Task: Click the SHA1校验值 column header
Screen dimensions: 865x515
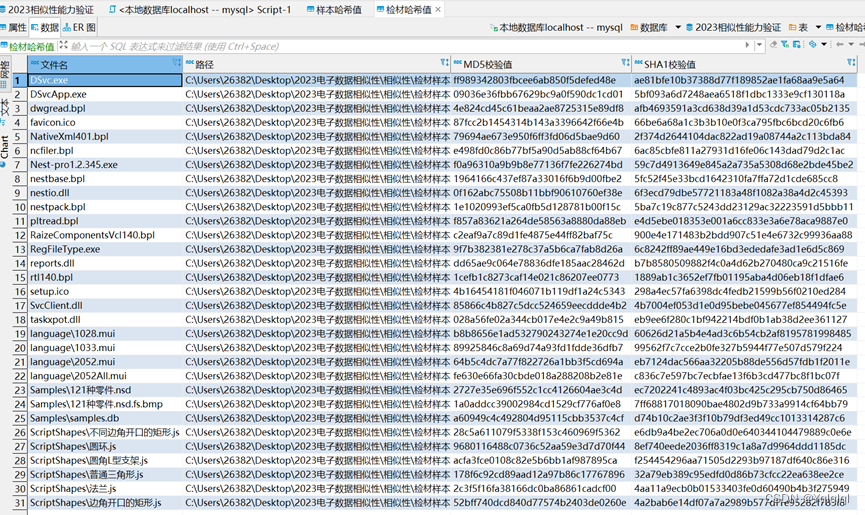Action: tap(745, 65)
